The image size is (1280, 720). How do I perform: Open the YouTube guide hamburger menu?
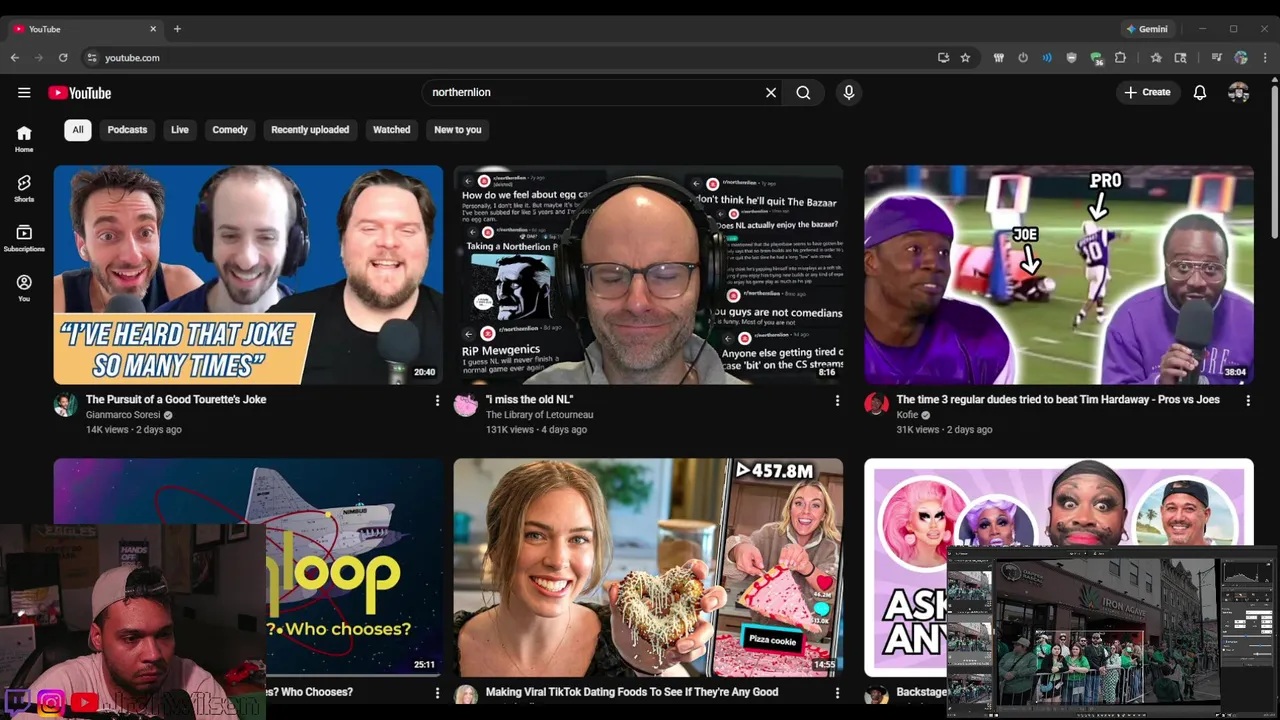[x=24, y=93]
